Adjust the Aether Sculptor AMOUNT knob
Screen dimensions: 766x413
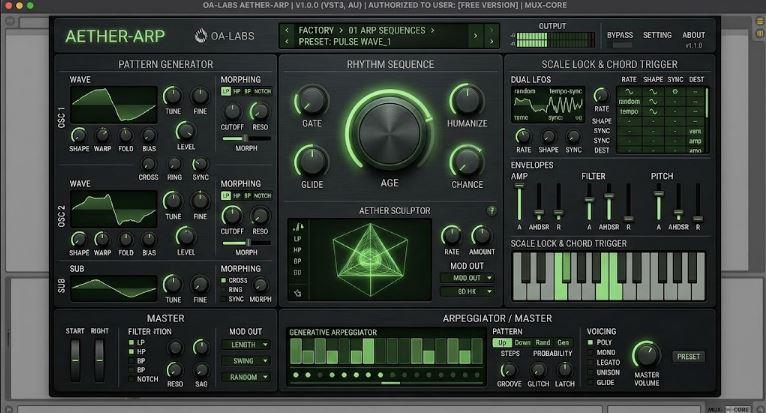(482, 236)
